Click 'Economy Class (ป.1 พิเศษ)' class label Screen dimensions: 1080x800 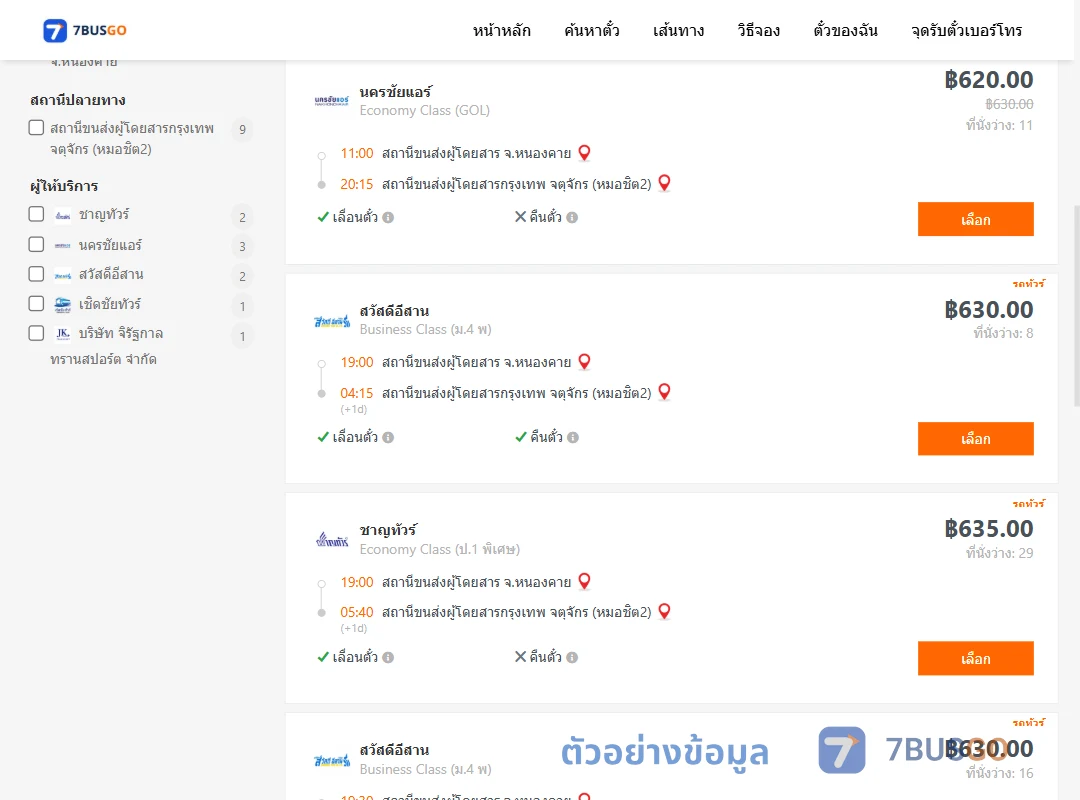[x=439, y=549]
